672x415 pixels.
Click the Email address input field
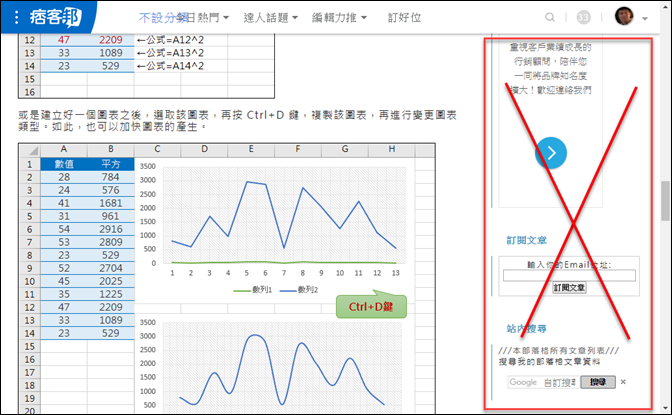569,276
